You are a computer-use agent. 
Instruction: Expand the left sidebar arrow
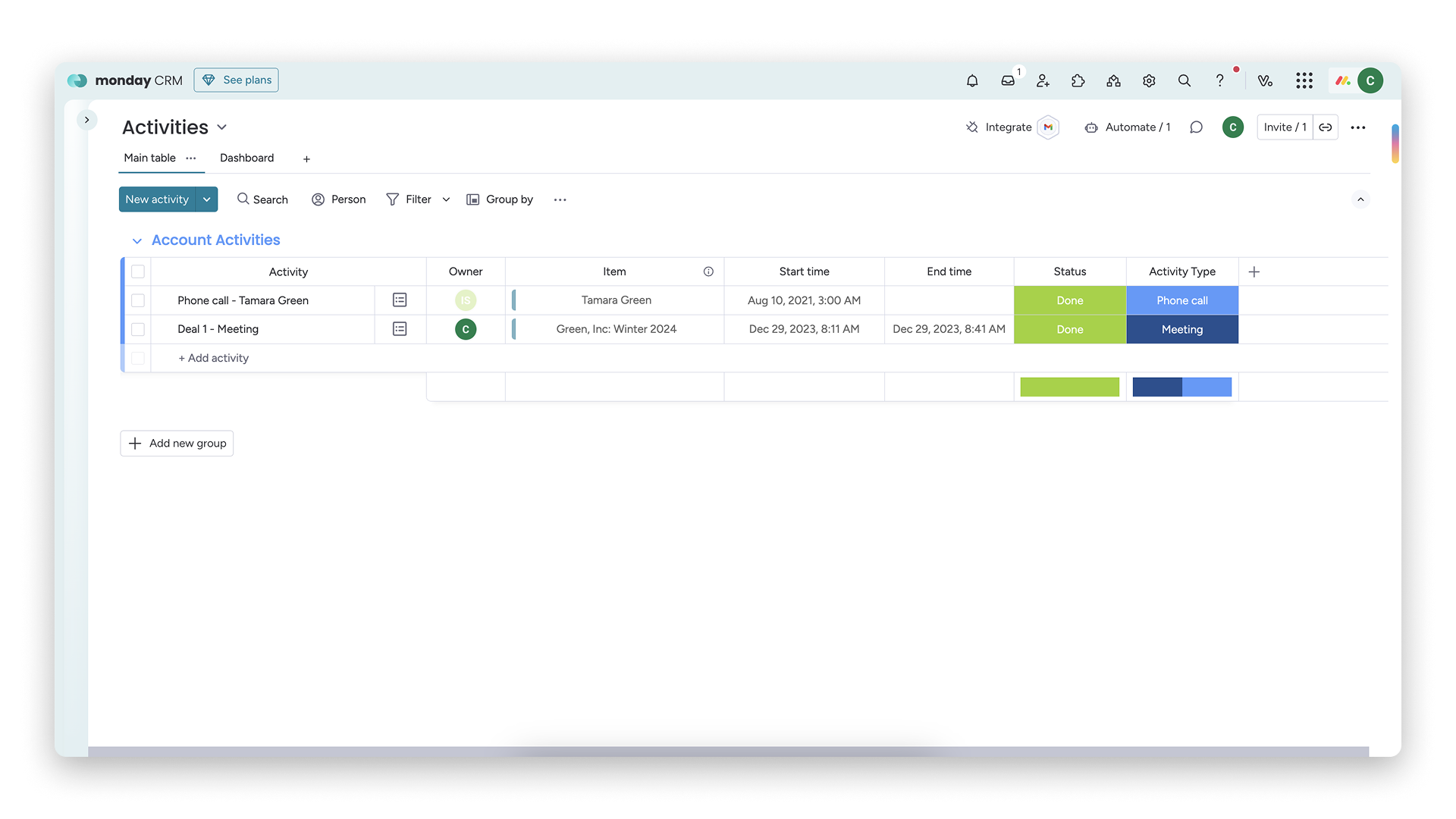click(x=87, y=120)
